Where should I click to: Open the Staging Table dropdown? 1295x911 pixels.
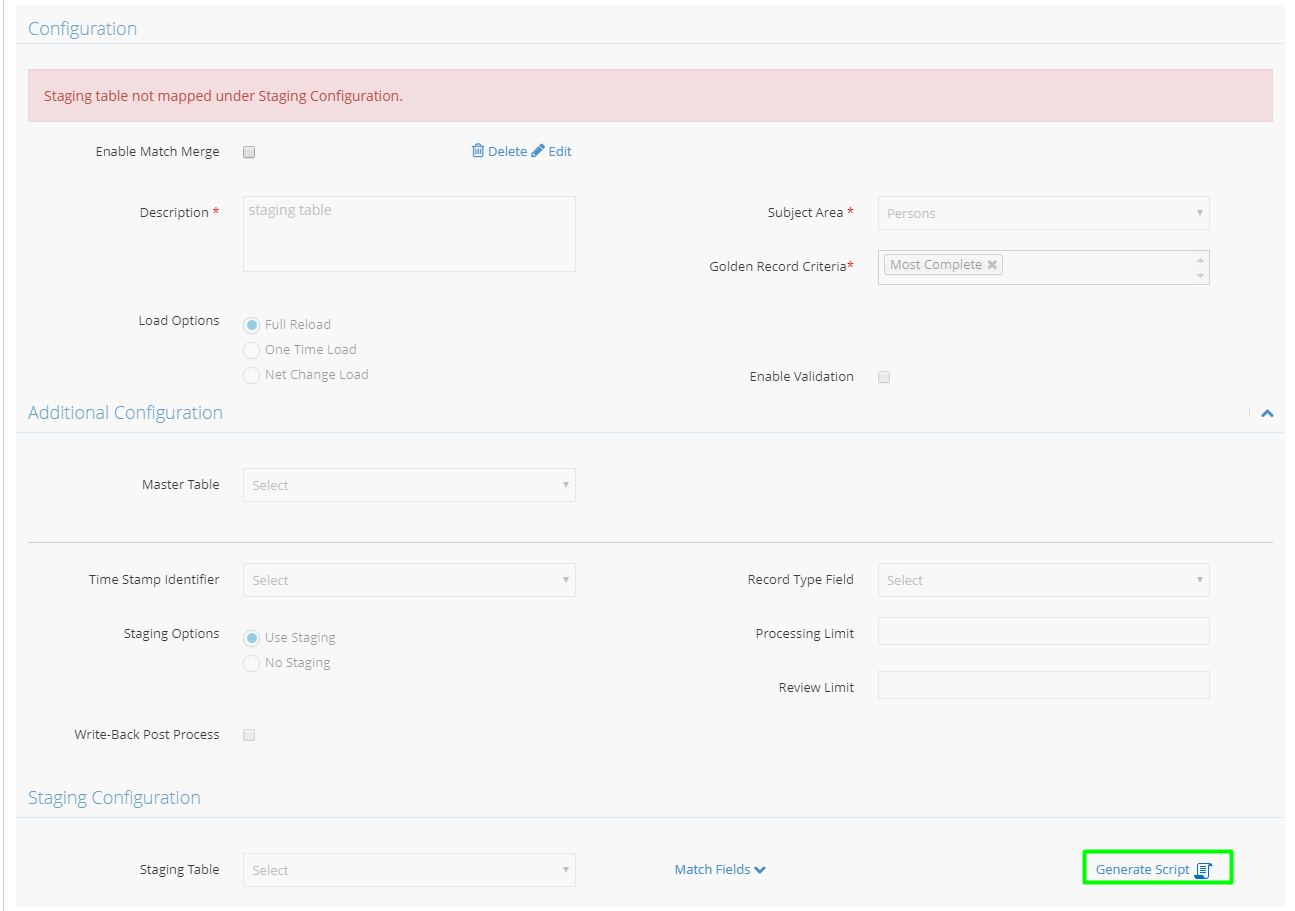point(409,870)
